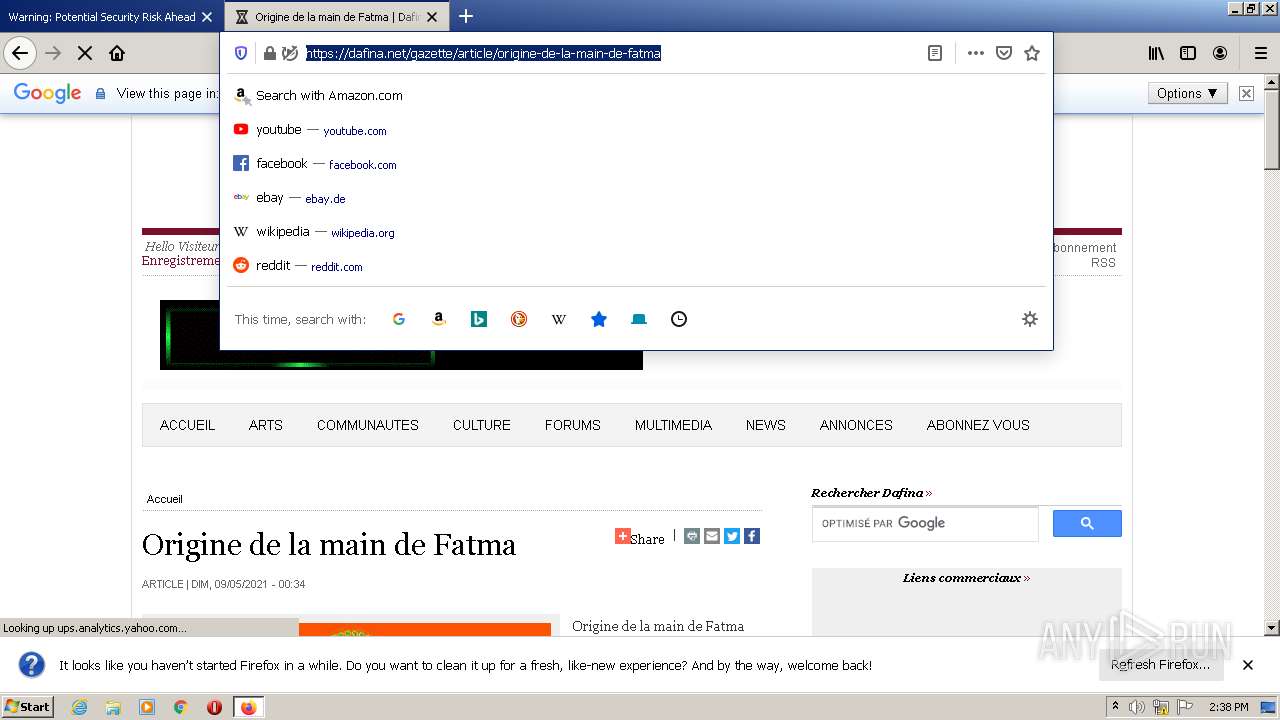Close the Security Risk warning tab
The width and height of the screenshot is (1280, 720).
pos(207,17)
